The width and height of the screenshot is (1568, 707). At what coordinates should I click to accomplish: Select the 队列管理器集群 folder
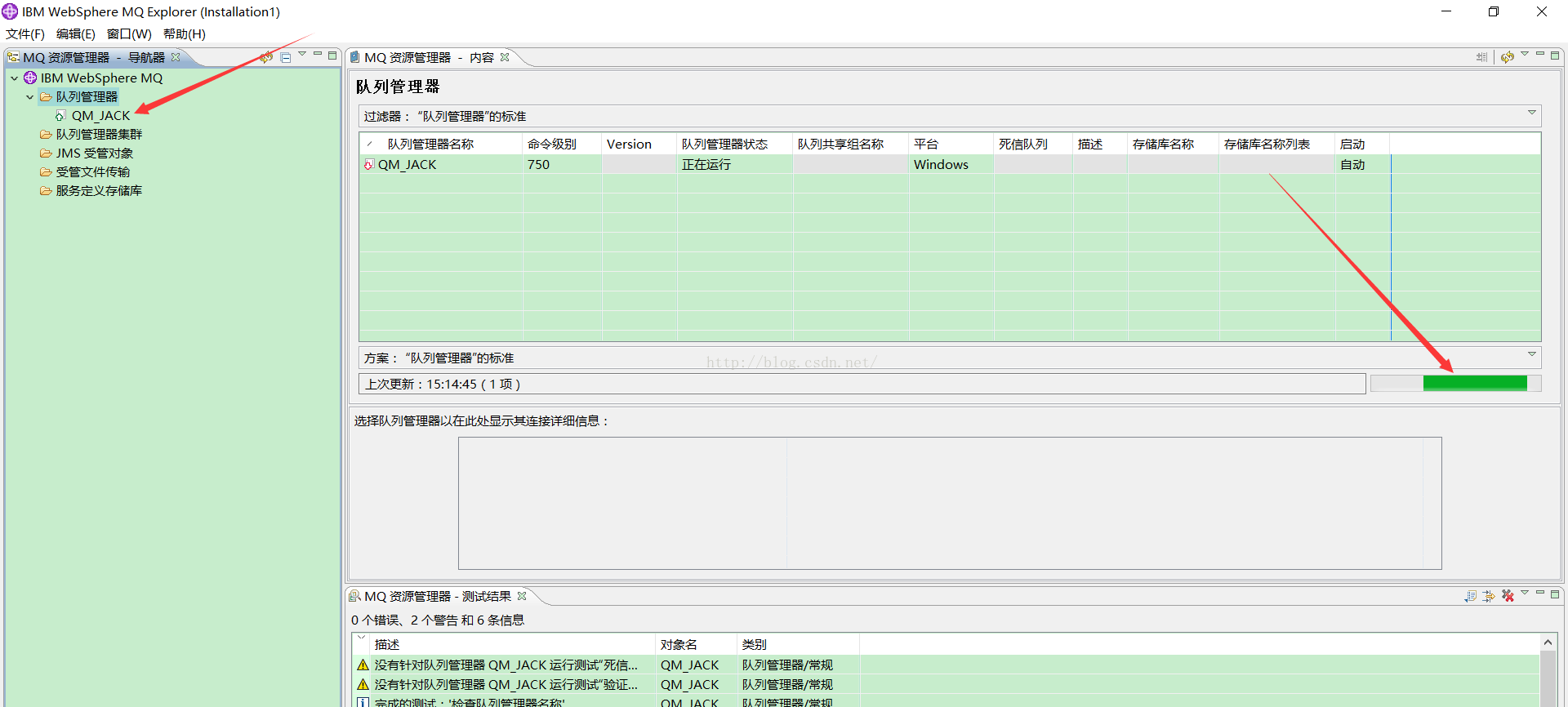coord(99,134)
